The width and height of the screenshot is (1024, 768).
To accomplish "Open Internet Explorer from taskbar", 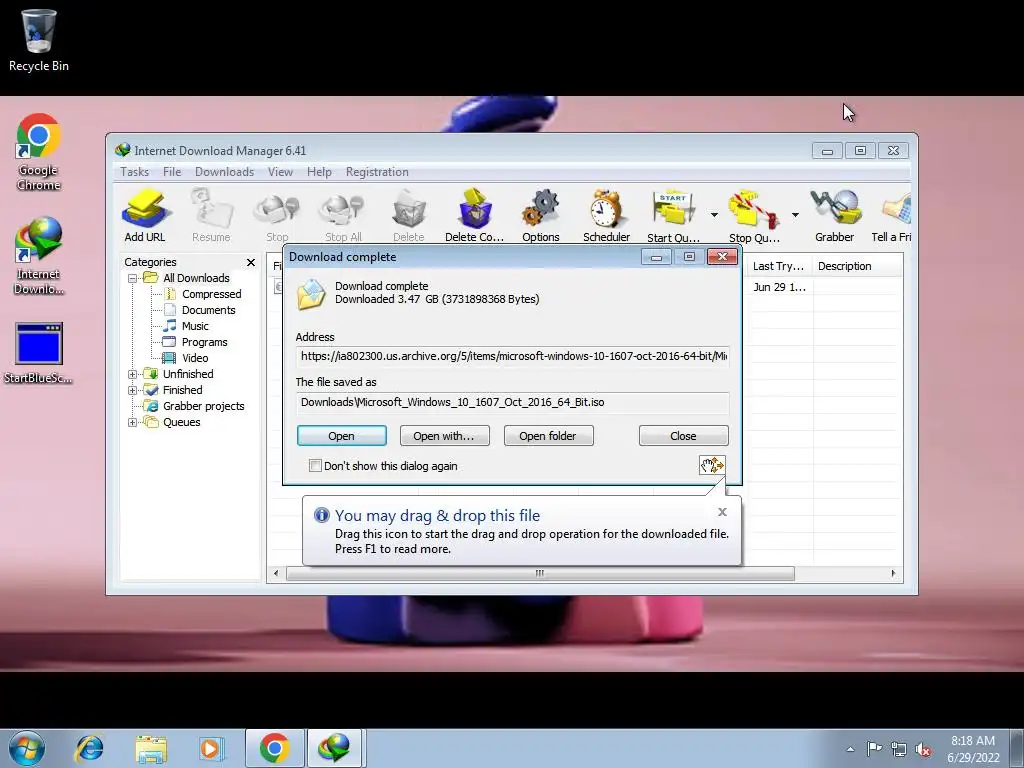I will coord(89,748).
